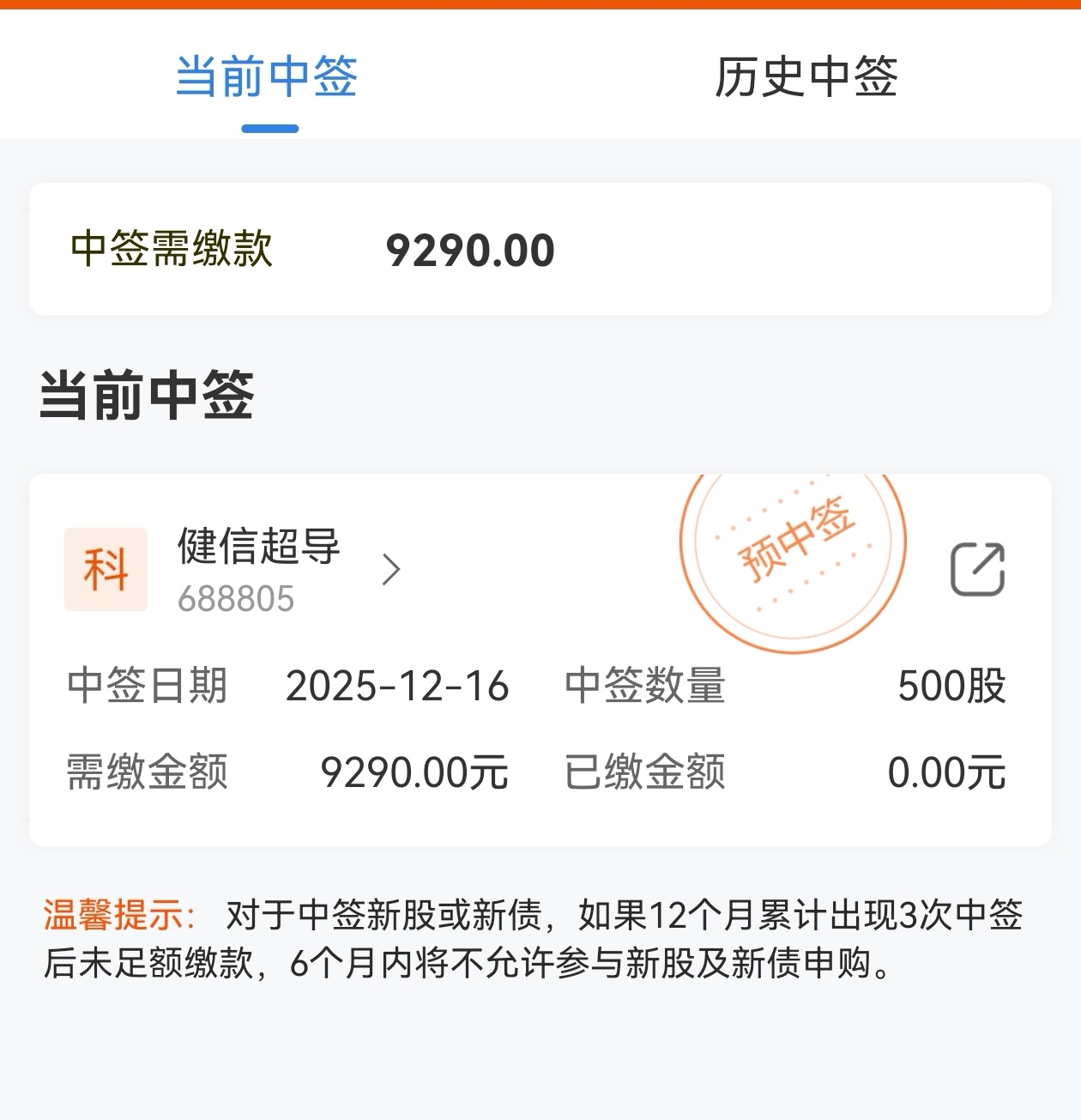
Task: Tap the 中签需缴款 label
Action: 172,250
